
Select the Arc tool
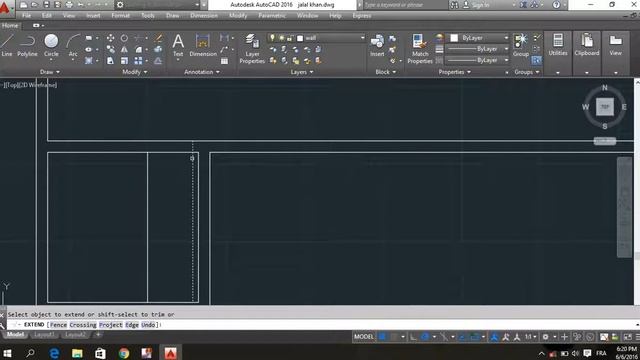coord(73,45)
